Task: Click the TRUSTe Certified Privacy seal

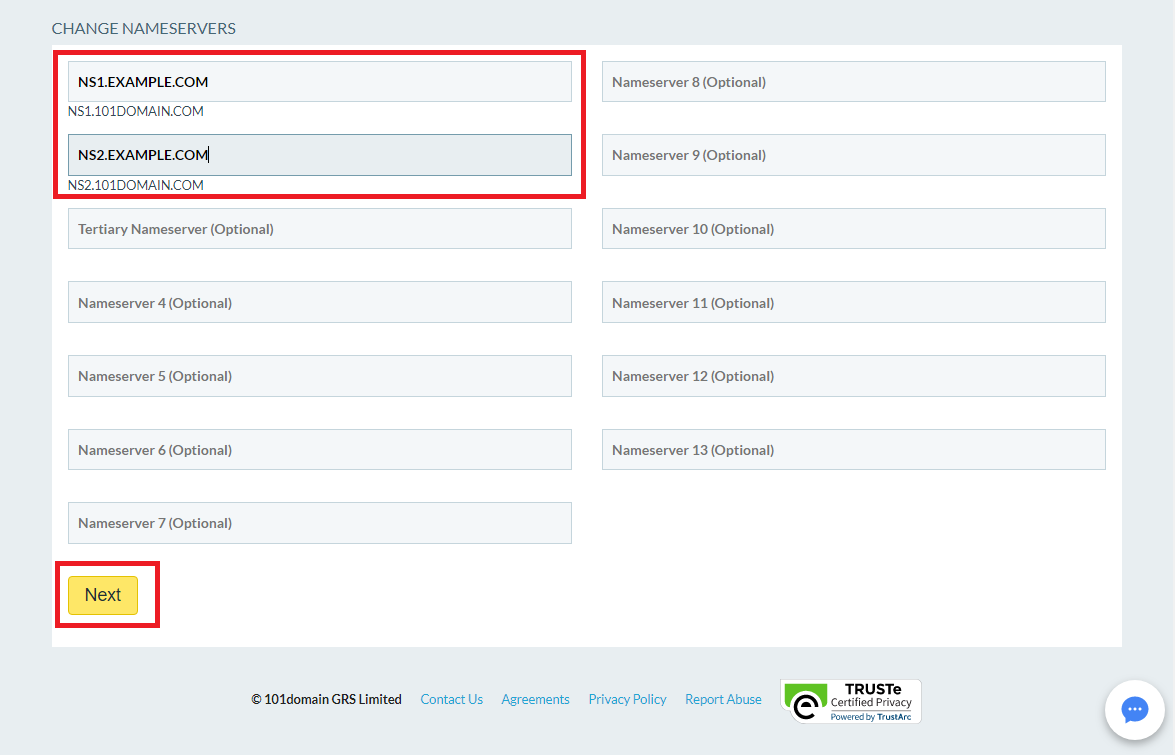Action: click(849, 700)
